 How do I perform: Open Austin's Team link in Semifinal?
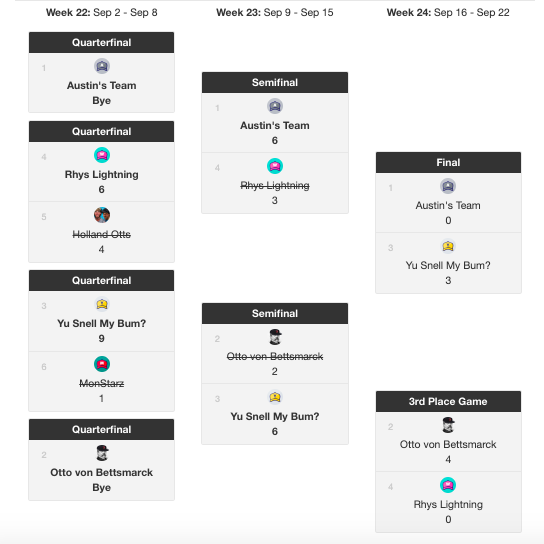coord(275,126)
